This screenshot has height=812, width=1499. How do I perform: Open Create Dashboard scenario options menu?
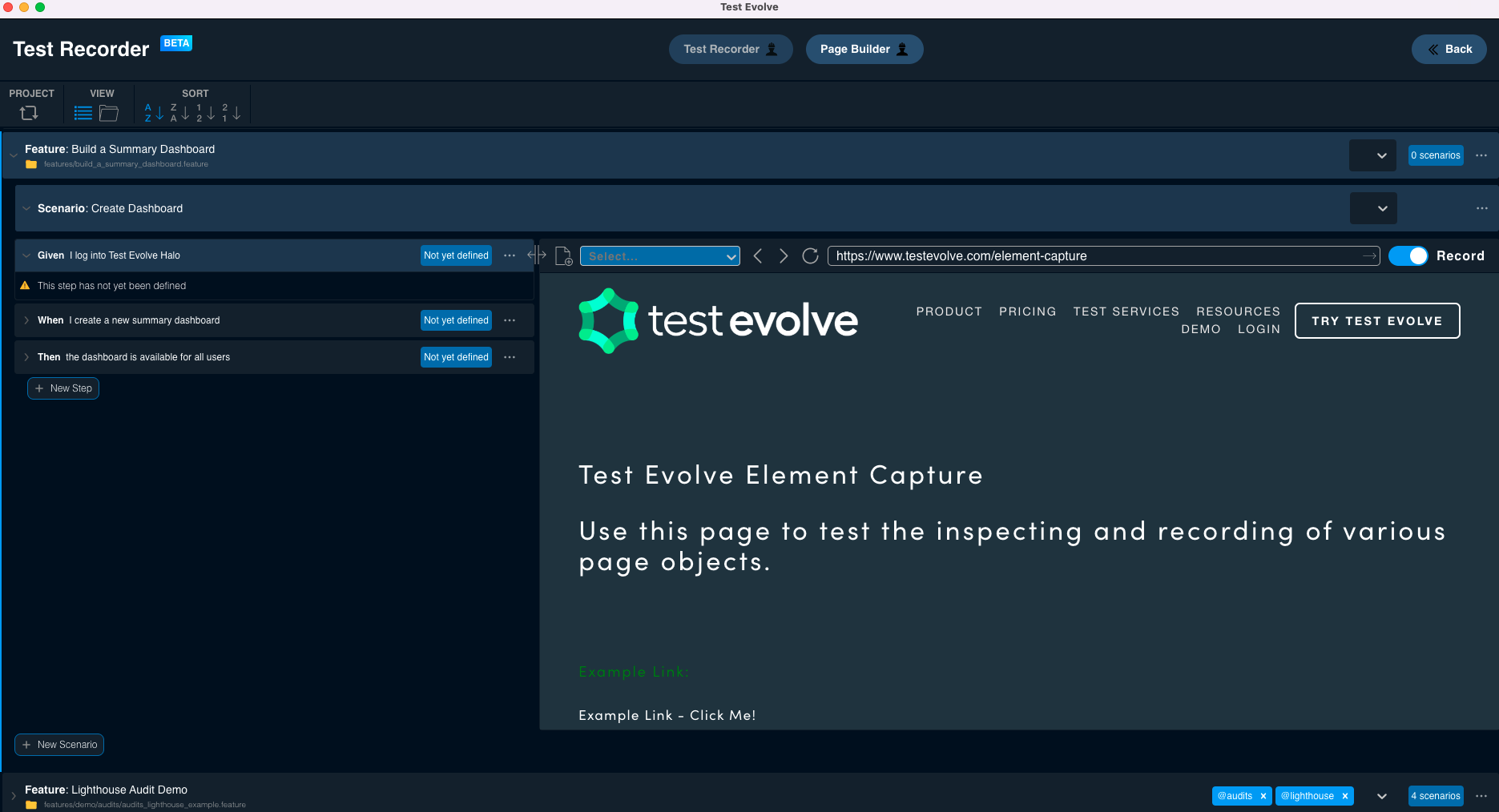click(x=1481, y=208)
